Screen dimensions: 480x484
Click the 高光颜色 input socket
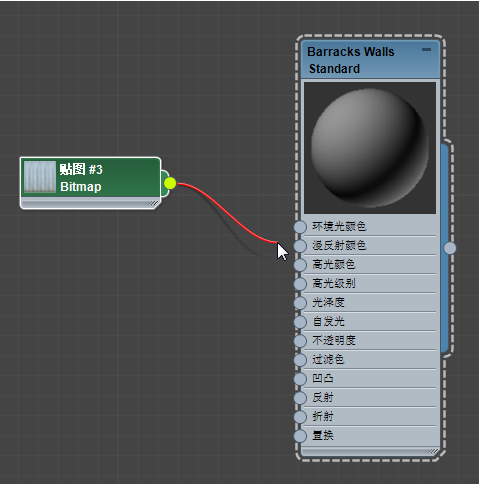click(300, 265)
